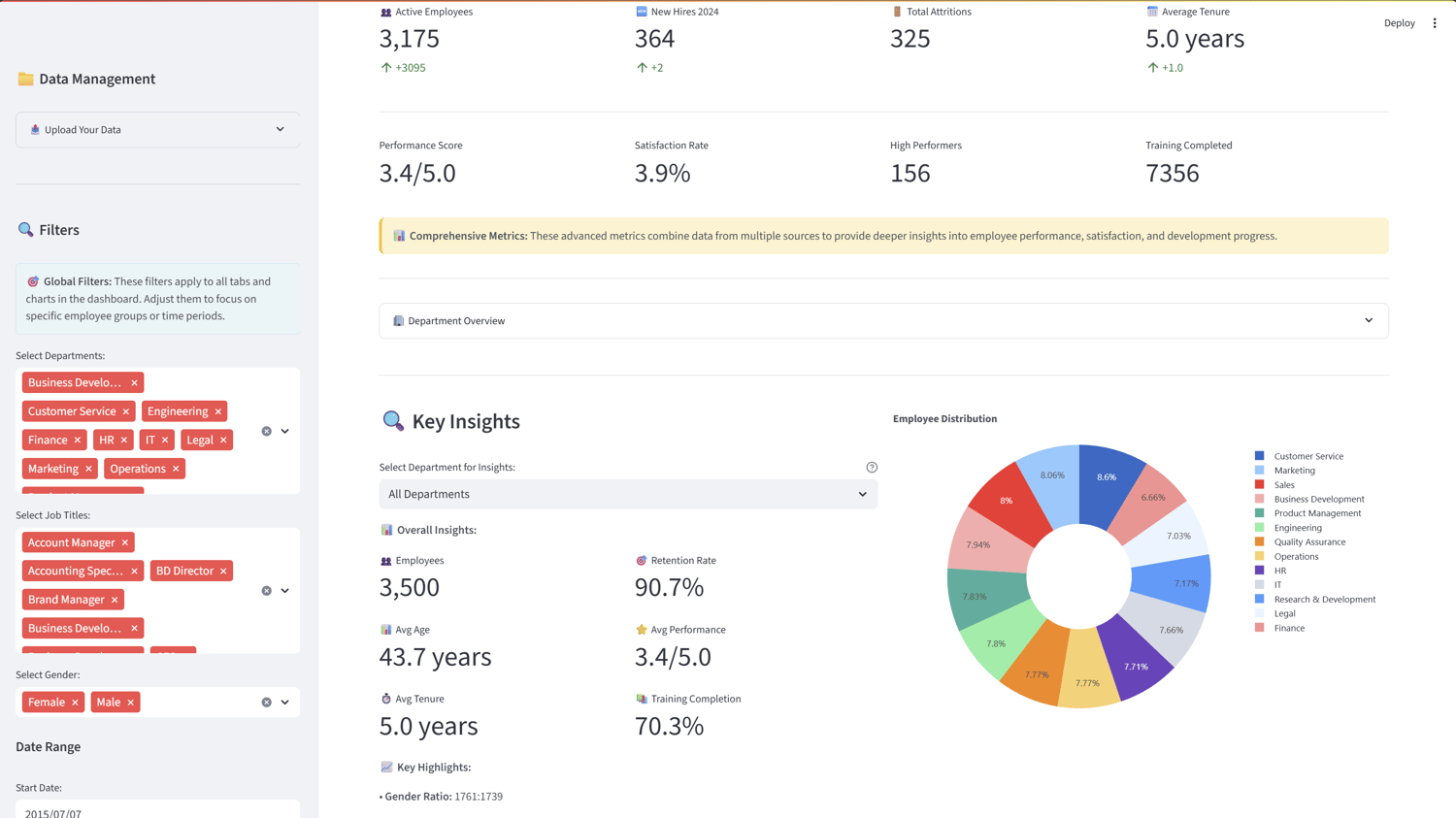Remove the Accounting Spec… job title tag
1456x818 pixels.
(x=135, y=572)
